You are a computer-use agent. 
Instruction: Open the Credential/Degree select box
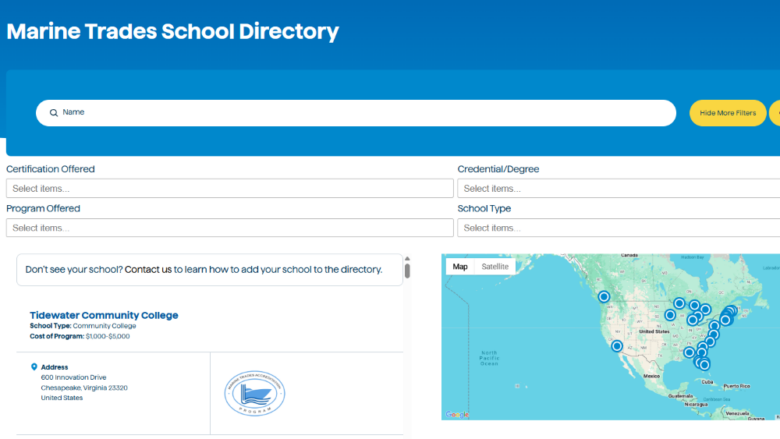point(618,188)
